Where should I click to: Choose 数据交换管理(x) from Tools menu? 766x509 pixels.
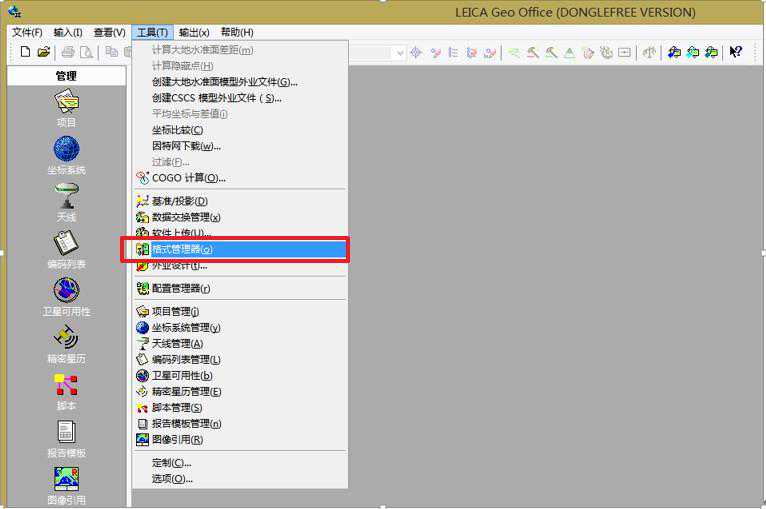(x=240, y=217)
